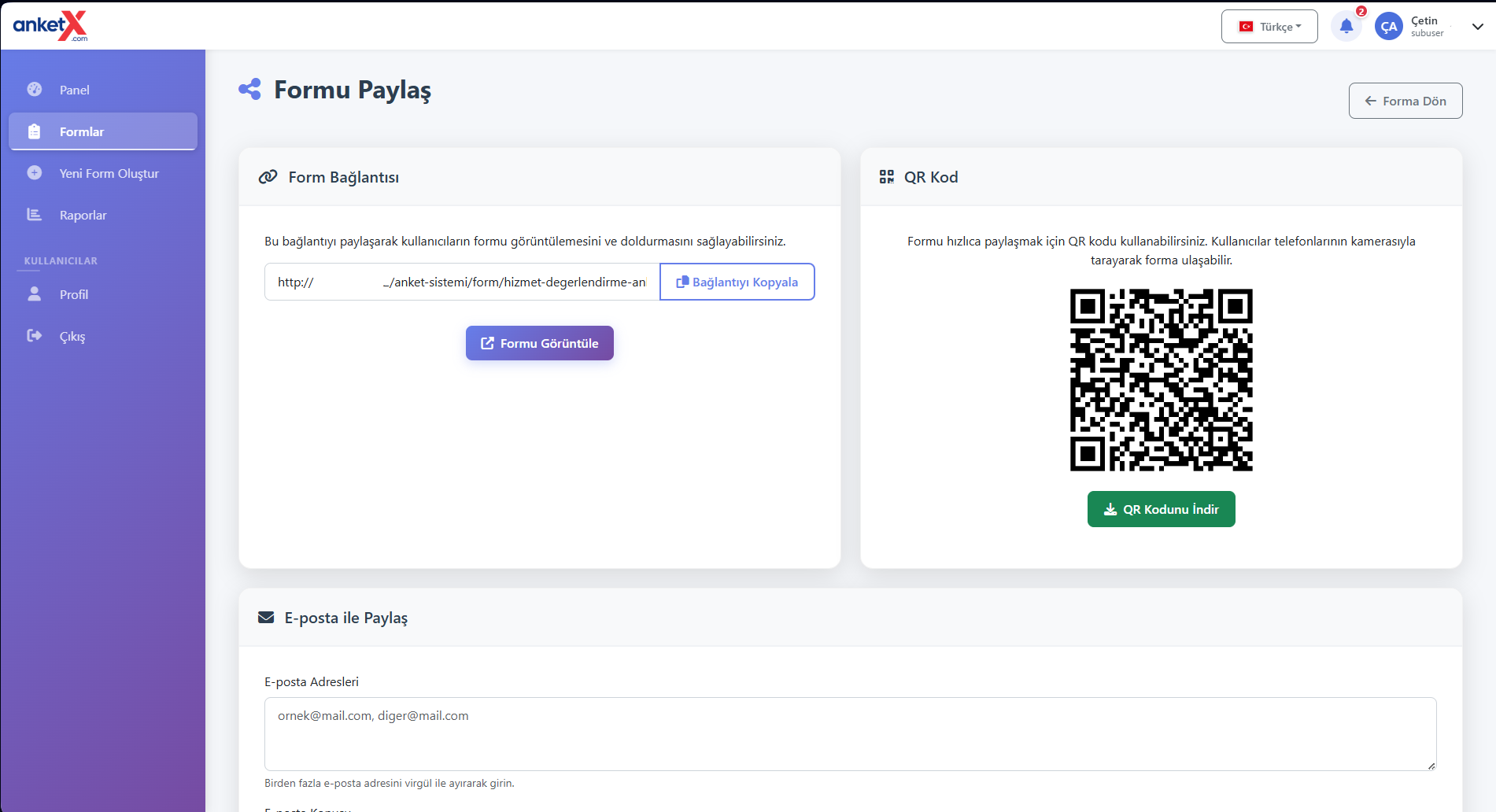Click the Formu Görüntüle button
Screen dimensions: 1496x812
(539, 343)
